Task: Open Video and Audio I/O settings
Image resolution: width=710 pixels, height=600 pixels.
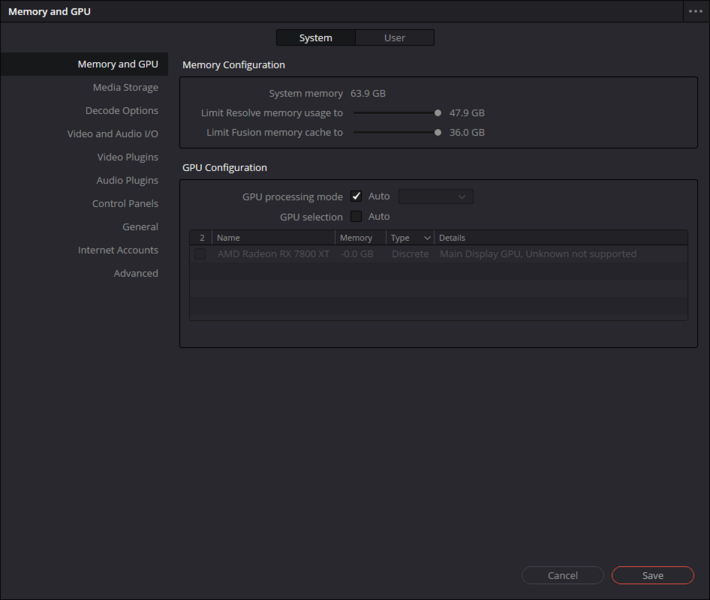Action: (x=112, y=134)
